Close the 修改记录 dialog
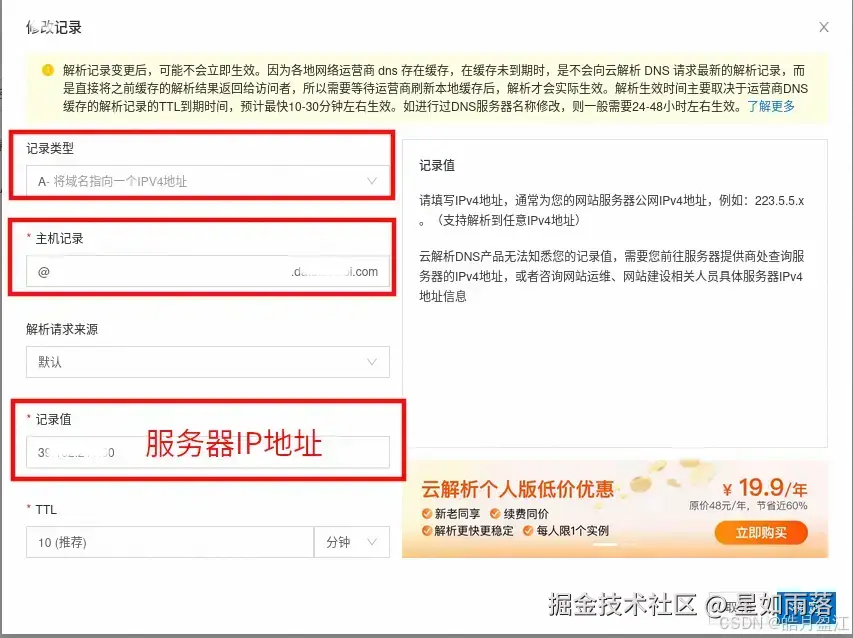Viewport: 853px width, 638px height. click(823, 28)
